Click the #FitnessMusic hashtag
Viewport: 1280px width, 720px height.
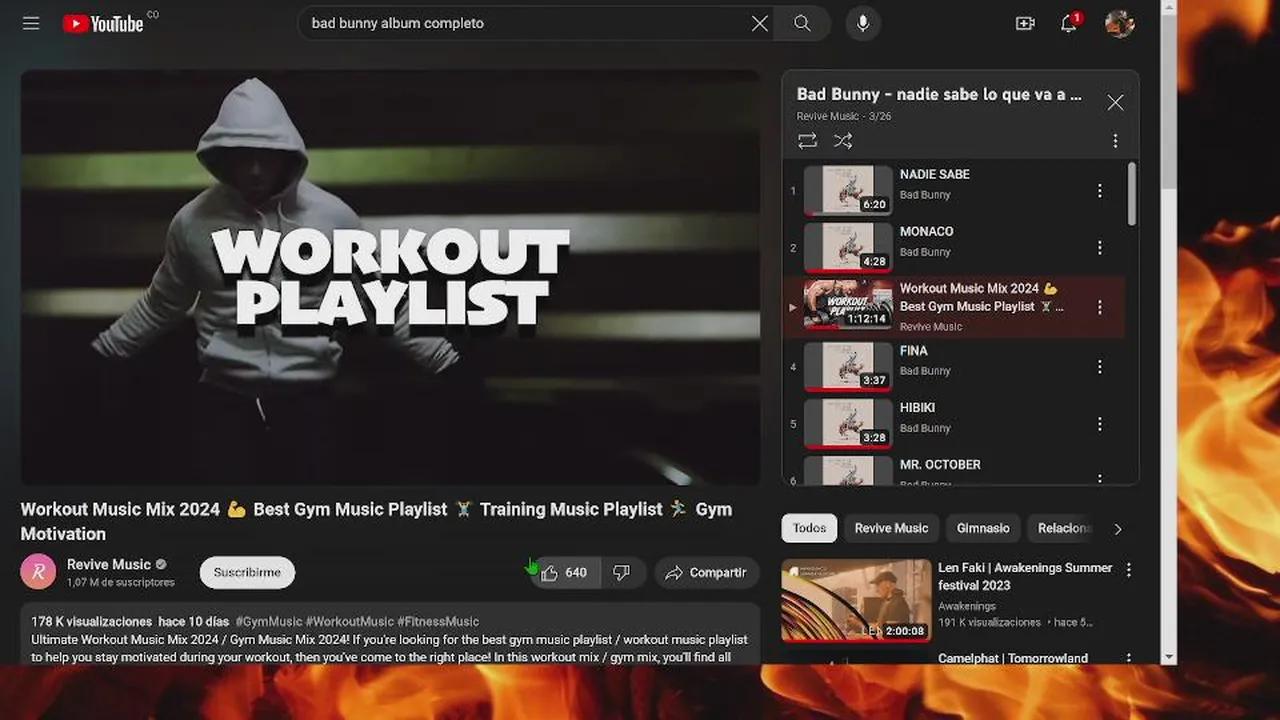(x=438, y=622)
